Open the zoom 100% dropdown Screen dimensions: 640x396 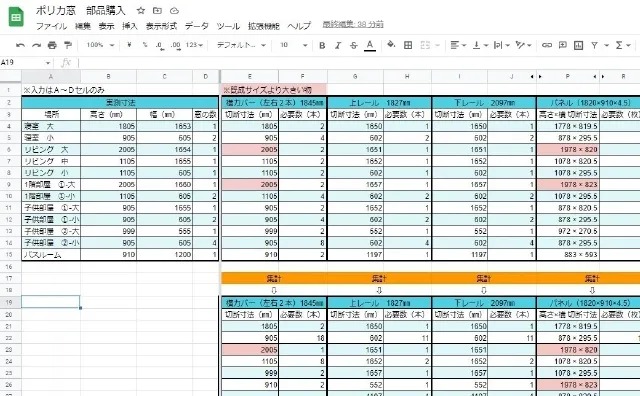(100, 45)
